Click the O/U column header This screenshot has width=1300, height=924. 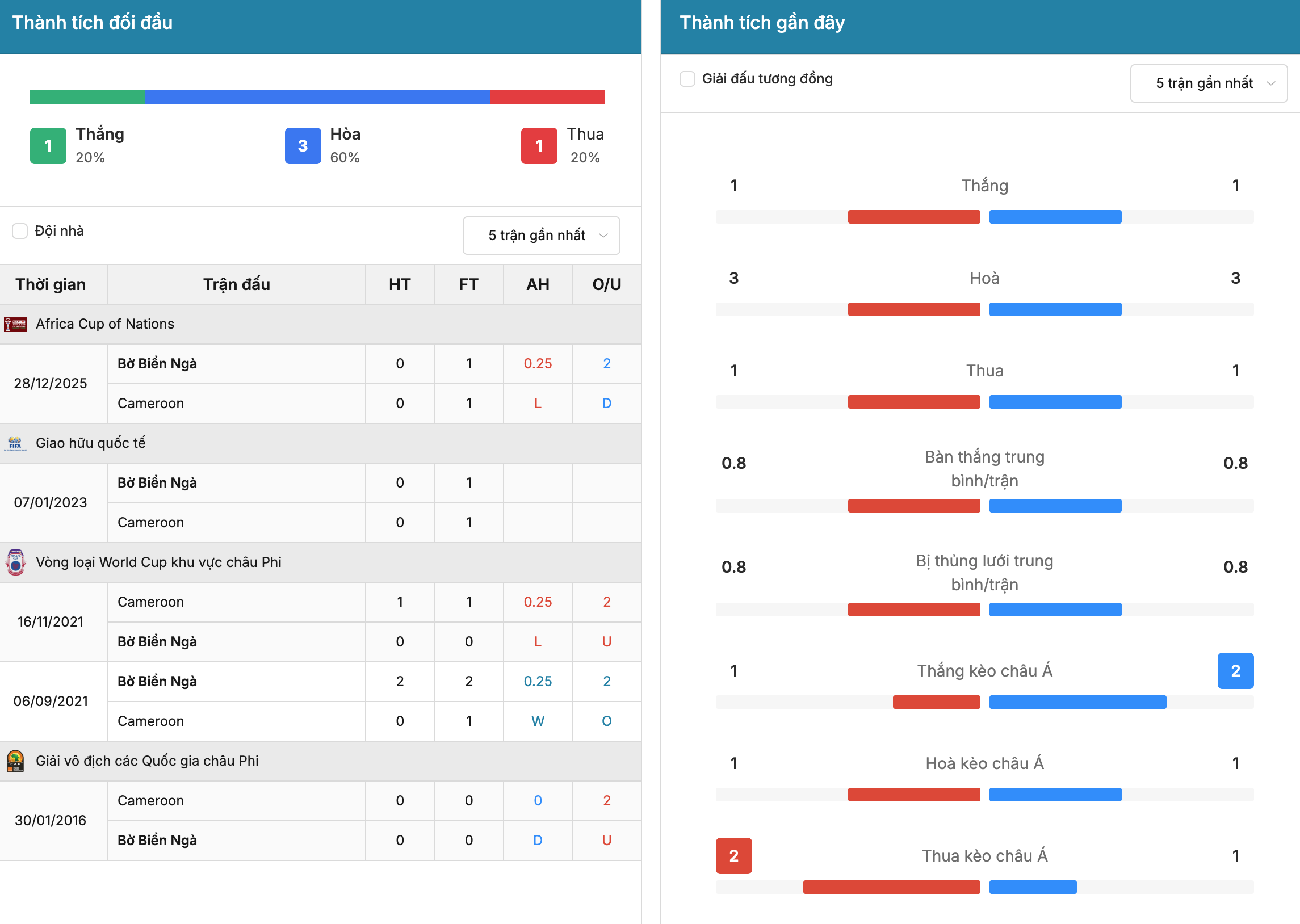click(607, 284)
